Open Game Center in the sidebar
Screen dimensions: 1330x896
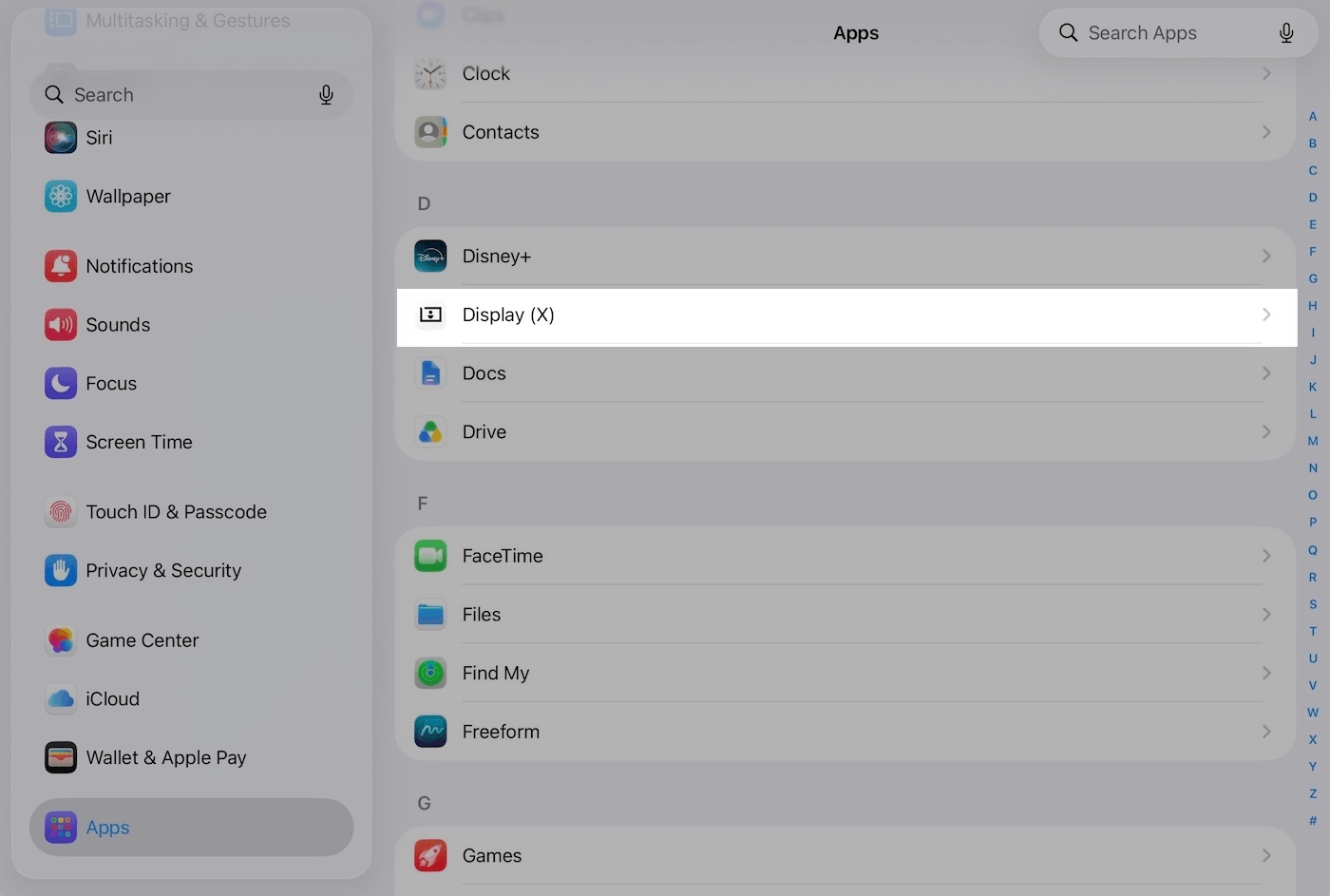[x=192, y=640]
